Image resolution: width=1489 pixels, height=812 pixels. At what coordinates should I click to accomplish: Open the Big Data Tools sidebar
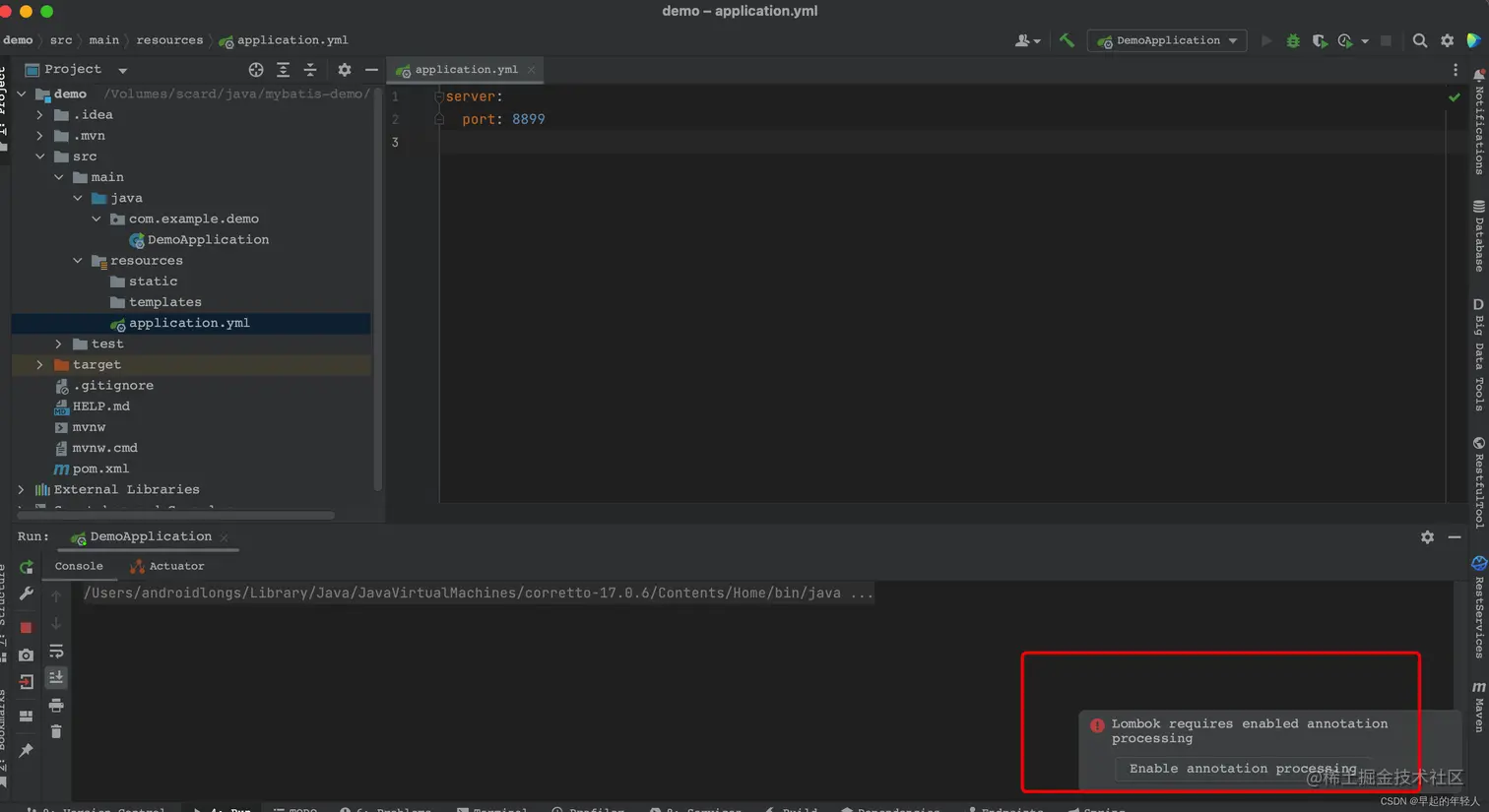tap(1479, 354)
